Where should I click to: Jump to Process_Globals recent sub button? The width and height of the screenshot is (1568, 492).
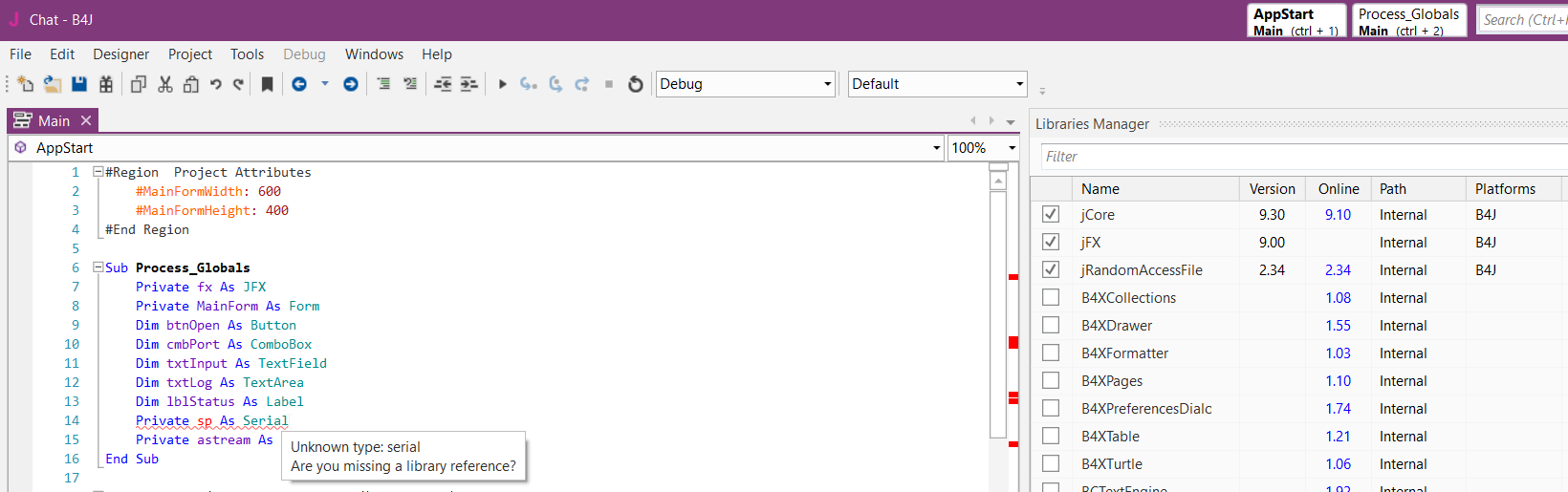1409,20
